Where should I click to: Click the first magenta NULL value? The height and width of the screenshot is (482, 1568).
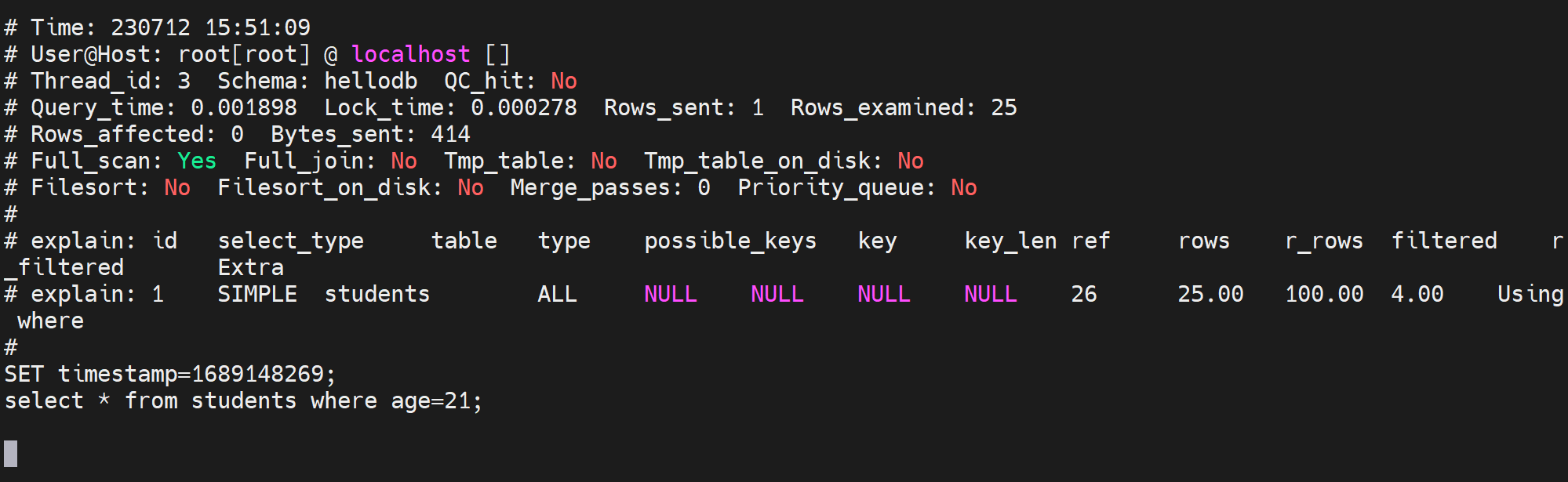(x=670, y=294)
